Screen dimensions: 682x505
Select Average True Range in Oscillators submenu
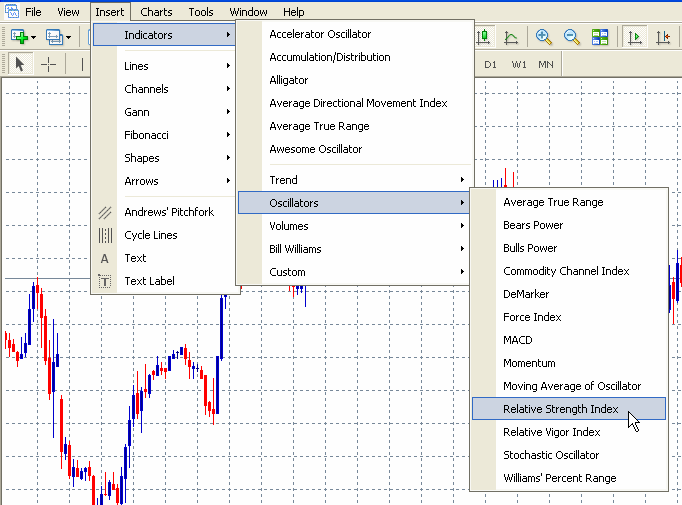(x=569, y=202)
